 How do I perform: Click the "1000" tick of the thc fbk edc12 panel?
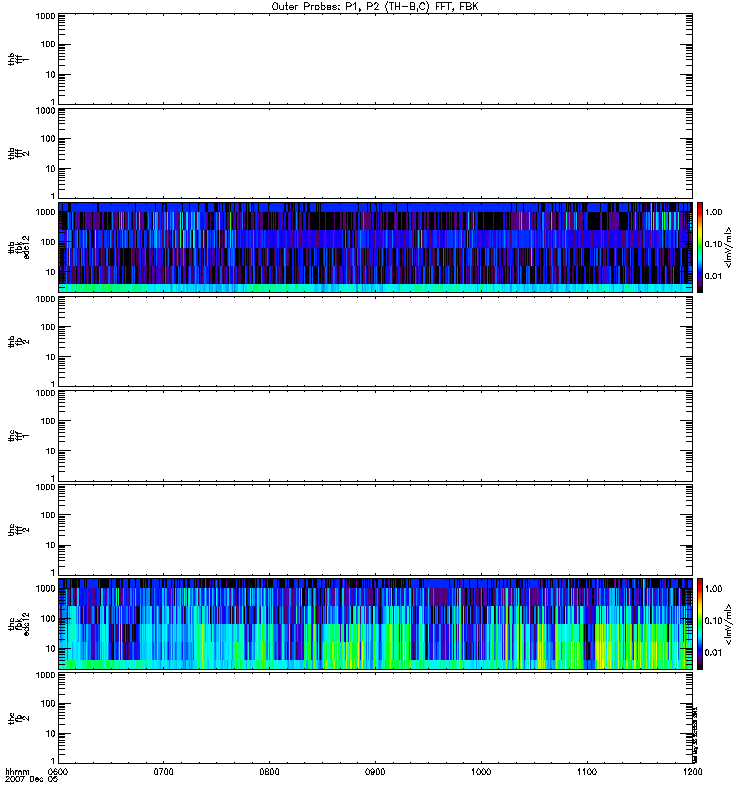45,589
